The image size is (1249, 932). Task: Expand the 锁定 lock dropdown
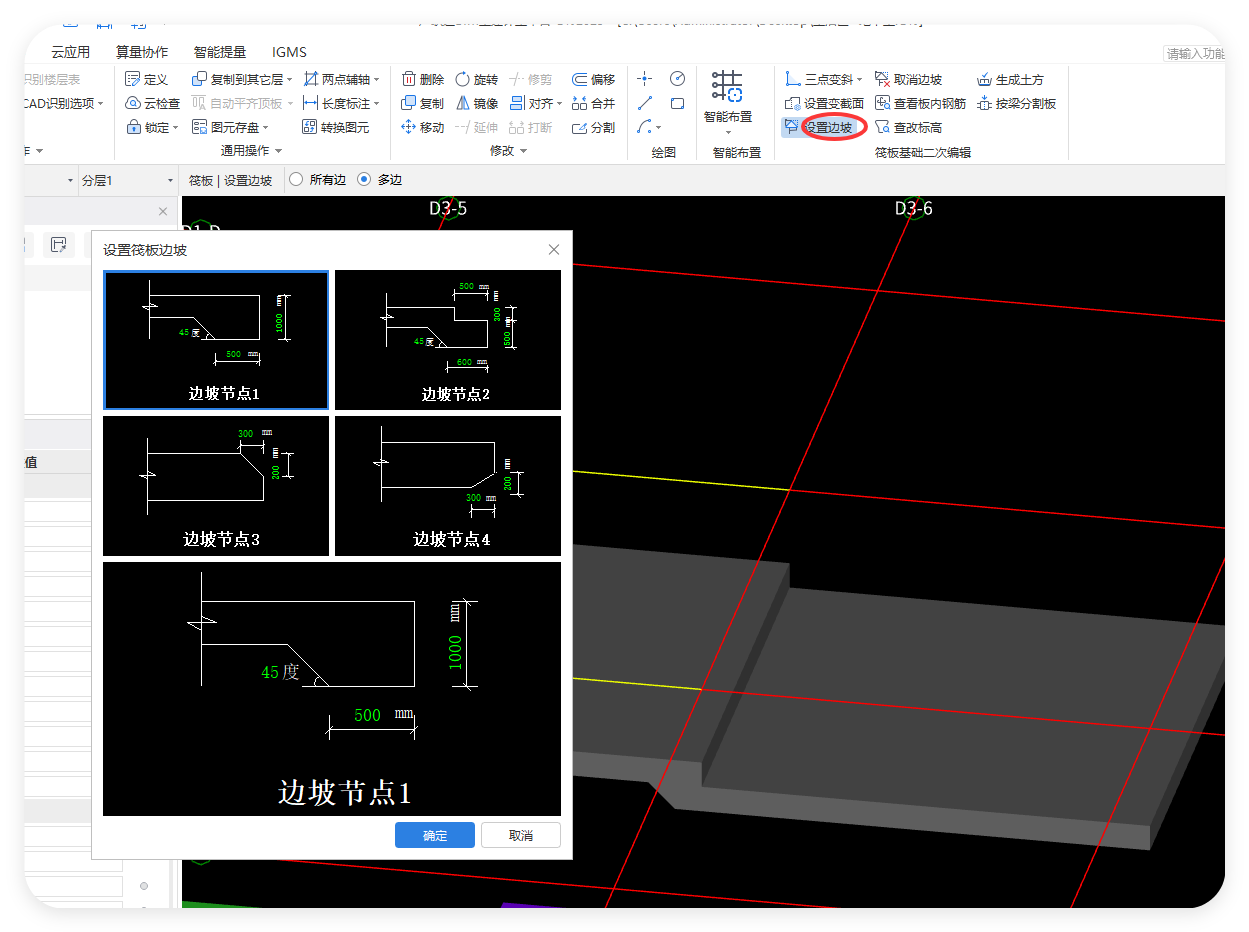(176, 128)
